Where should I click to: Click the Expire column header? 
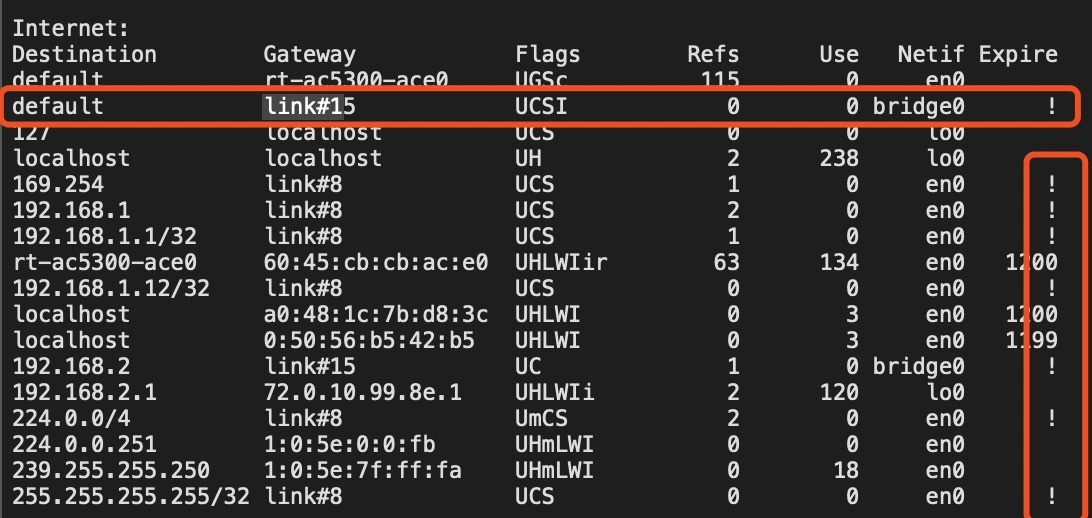coord(1018,54)
